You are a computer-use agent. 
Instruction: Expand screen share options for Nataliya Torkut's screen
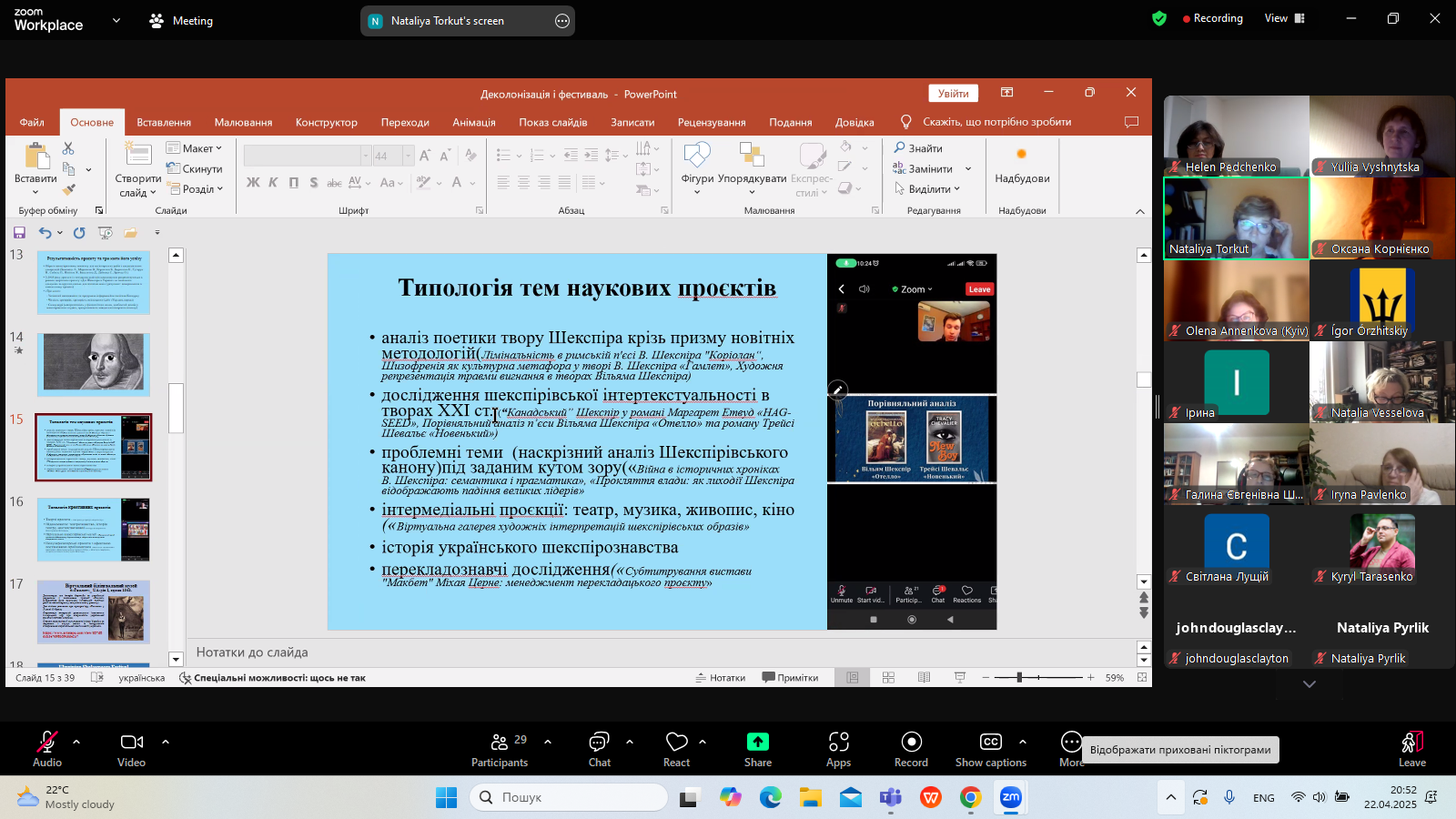562,21
